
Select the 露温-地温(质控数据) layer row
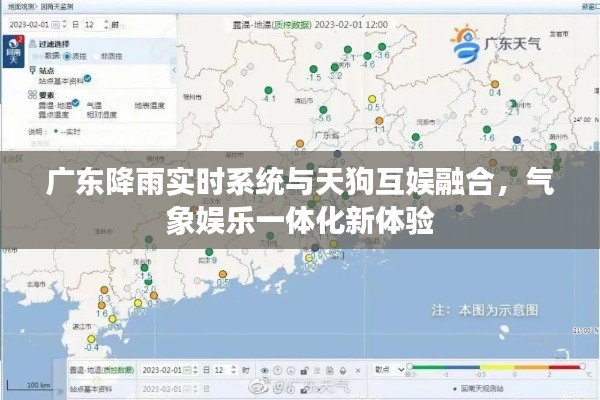(x=102, y=370)
